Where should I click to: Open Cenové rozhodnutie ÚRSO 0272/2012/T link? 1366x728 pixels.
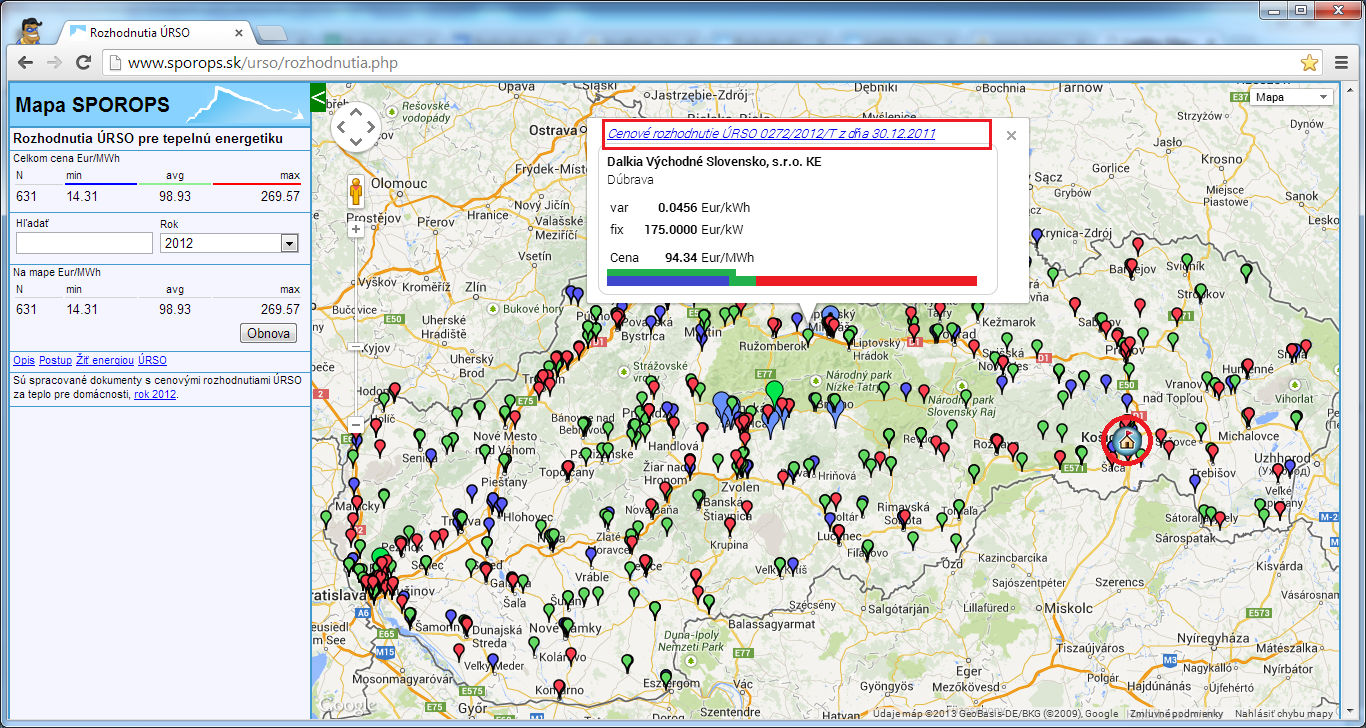point(771,133)
